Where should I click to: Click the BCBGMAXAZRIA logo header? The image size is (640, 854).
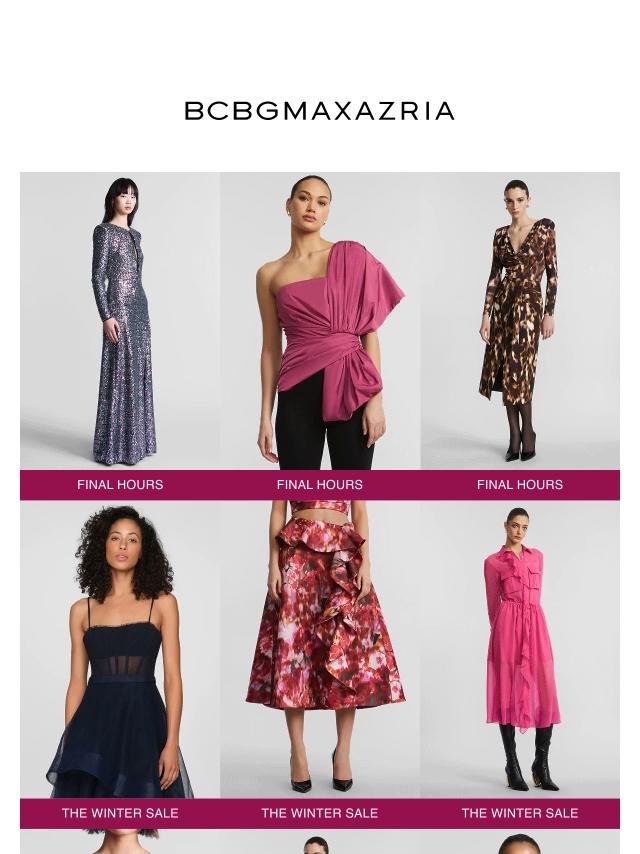320,111
